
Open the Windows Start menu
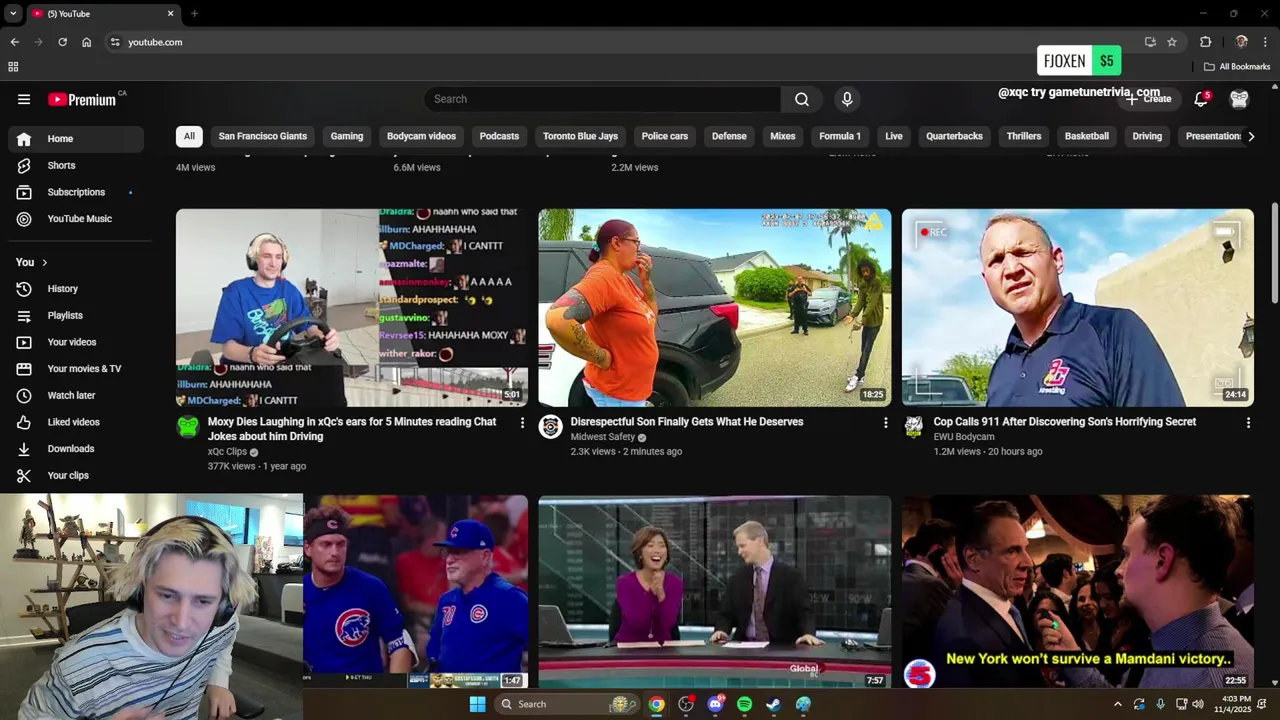[477, 704]
